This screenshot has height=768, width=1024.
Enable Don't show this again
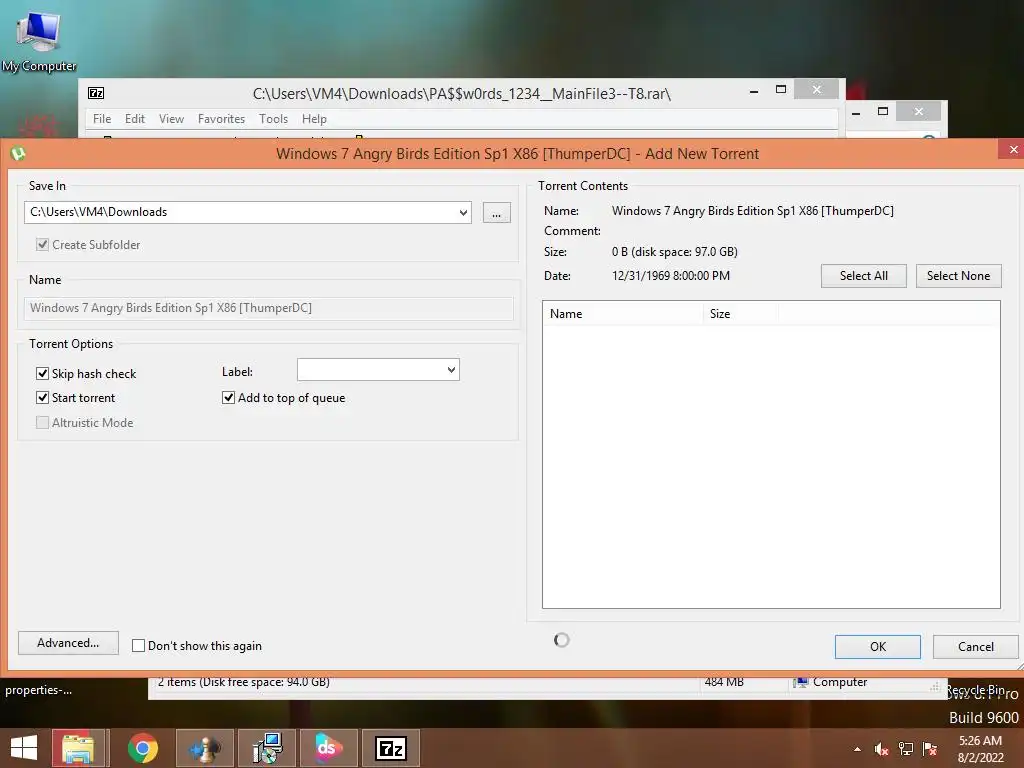tap(138, 646)
